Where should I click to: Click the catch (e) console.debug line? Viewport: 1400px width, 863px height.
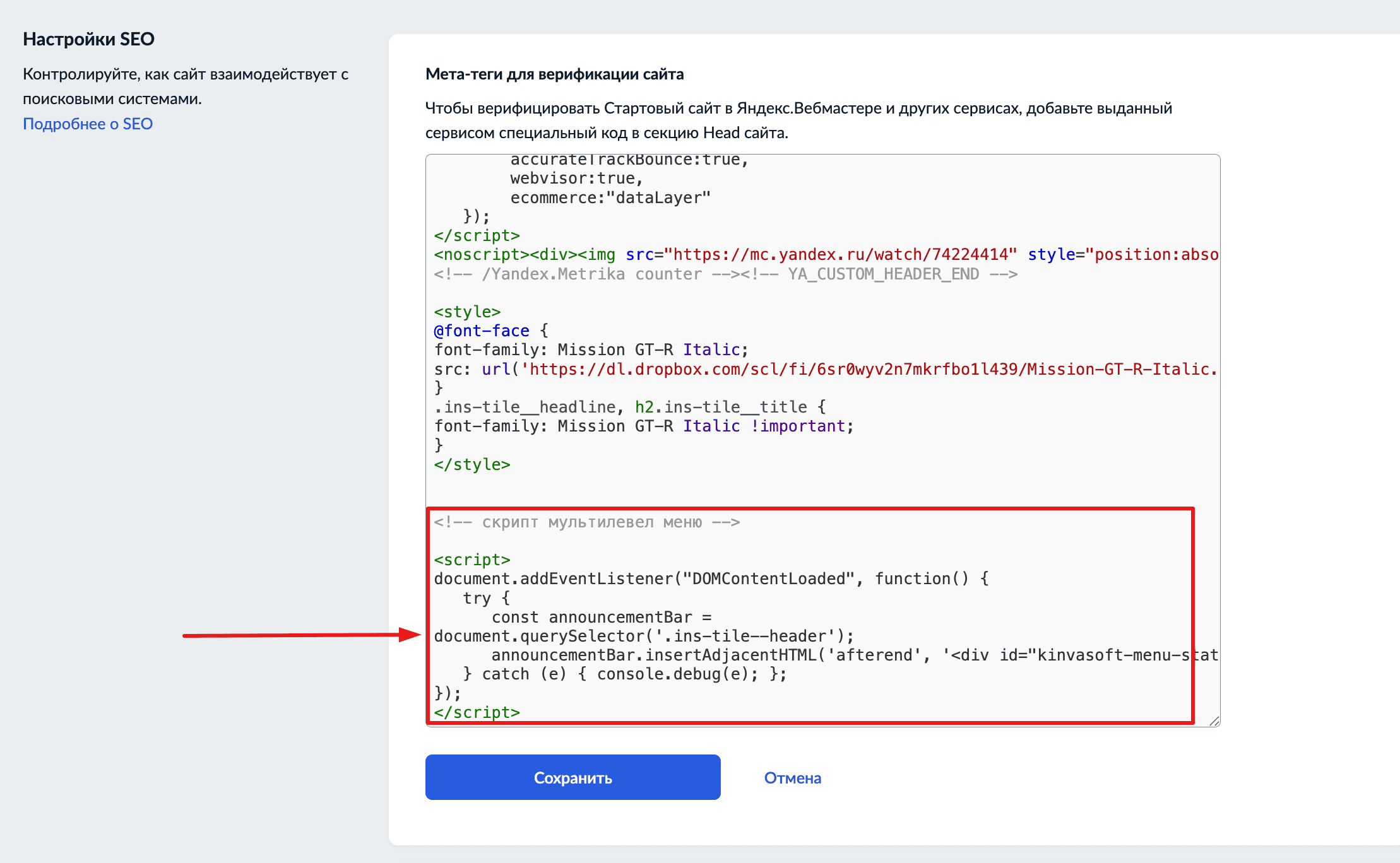point(625,674)
